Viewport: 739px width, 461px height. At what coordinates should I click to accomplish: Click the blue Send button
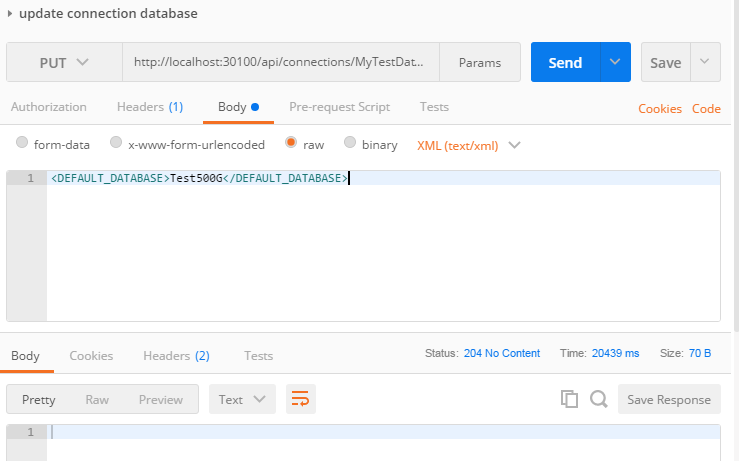click(x=566, y=62)
